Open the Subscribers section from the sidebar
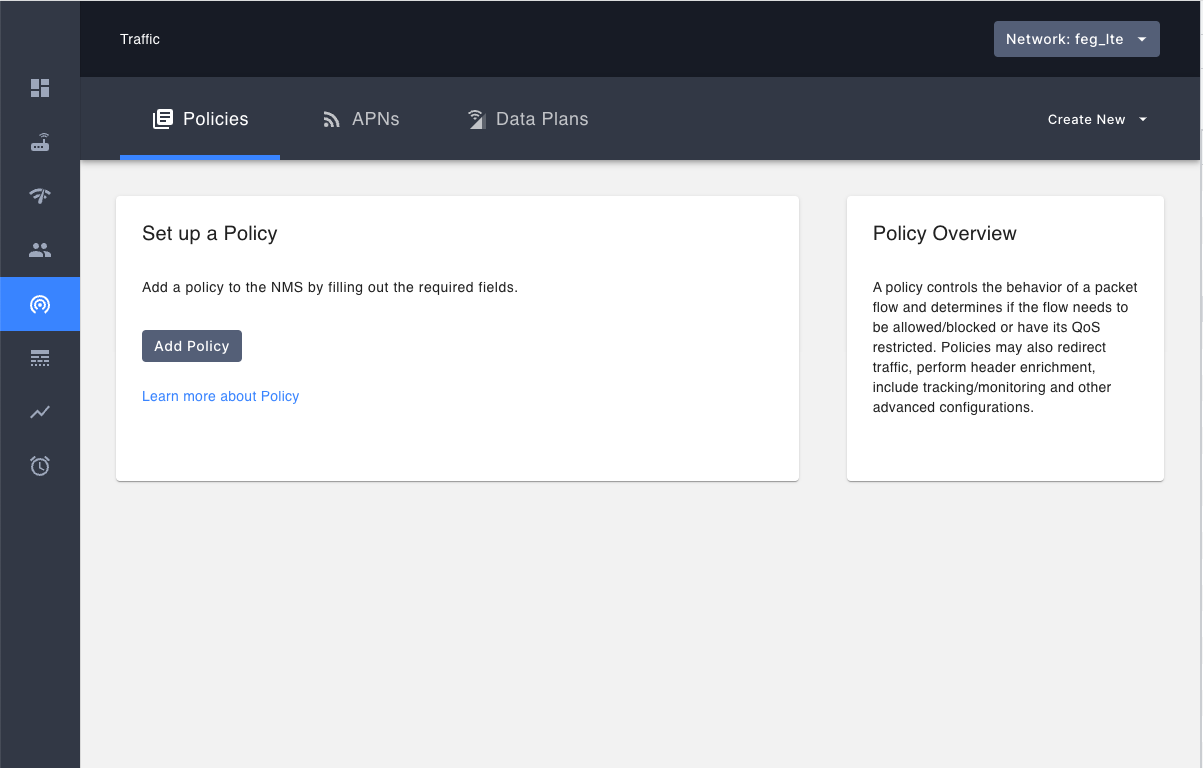The image size is (1203, 768). (40, 250)
